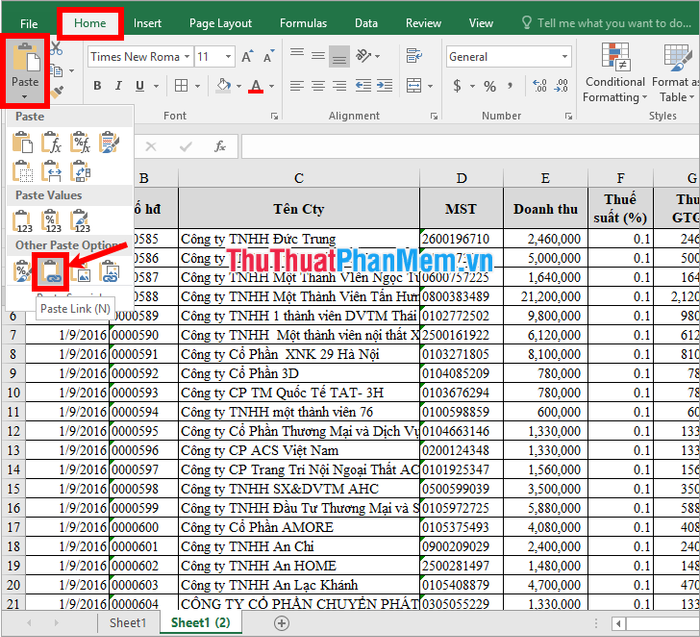The width and height of the screenshot is (700, 637).
Task: Expand the Fill Color dropdown arrow
Action: point(239,86)
